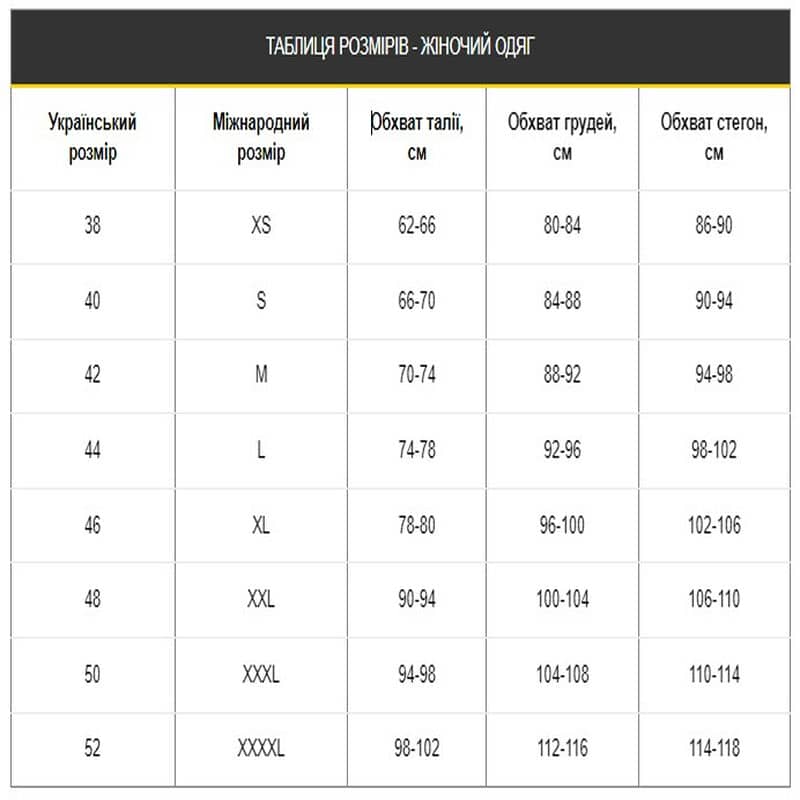Click the XXL size cell

click(261, 600)
